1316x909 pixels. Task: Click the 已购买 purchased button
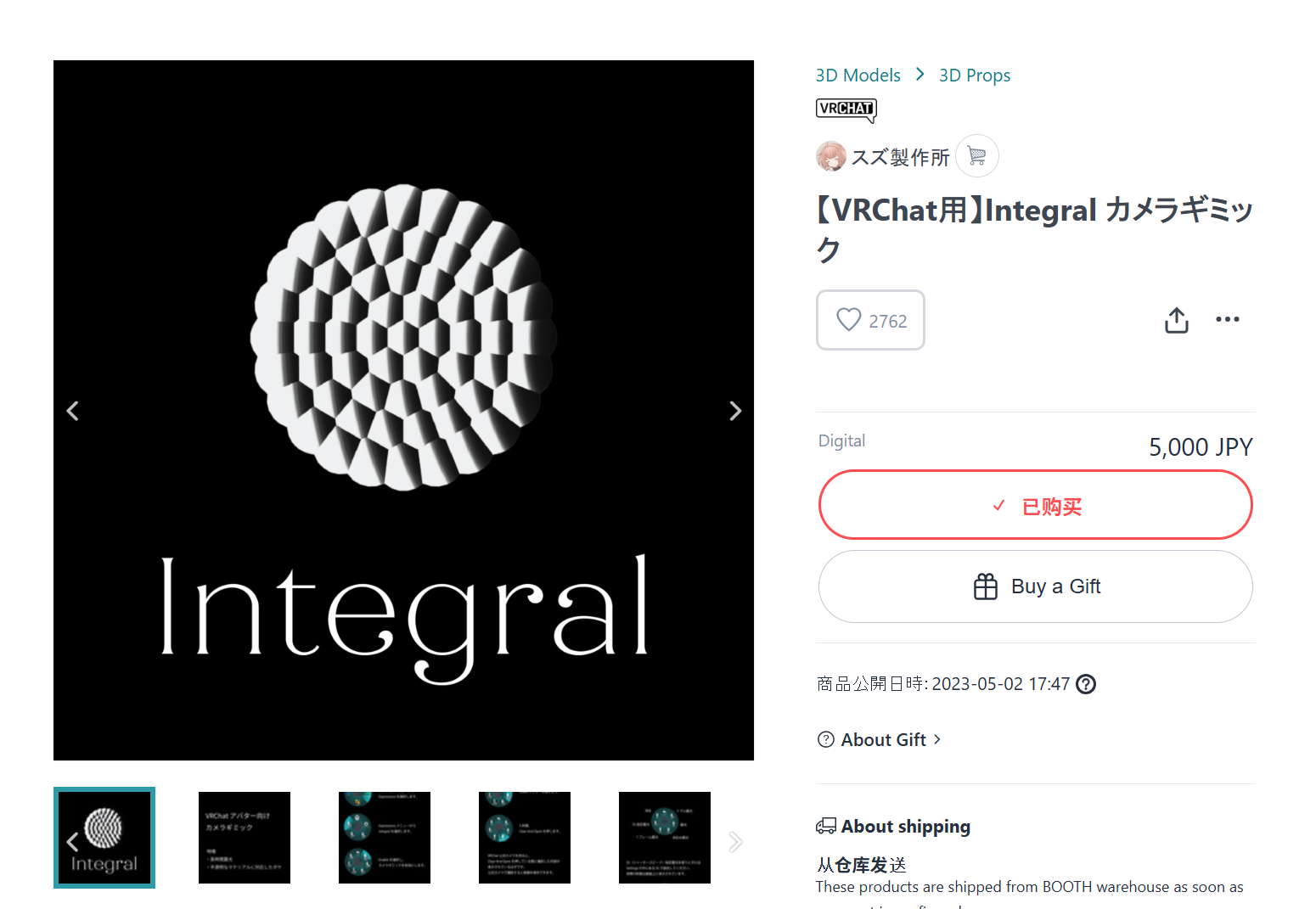[1036, 505]
